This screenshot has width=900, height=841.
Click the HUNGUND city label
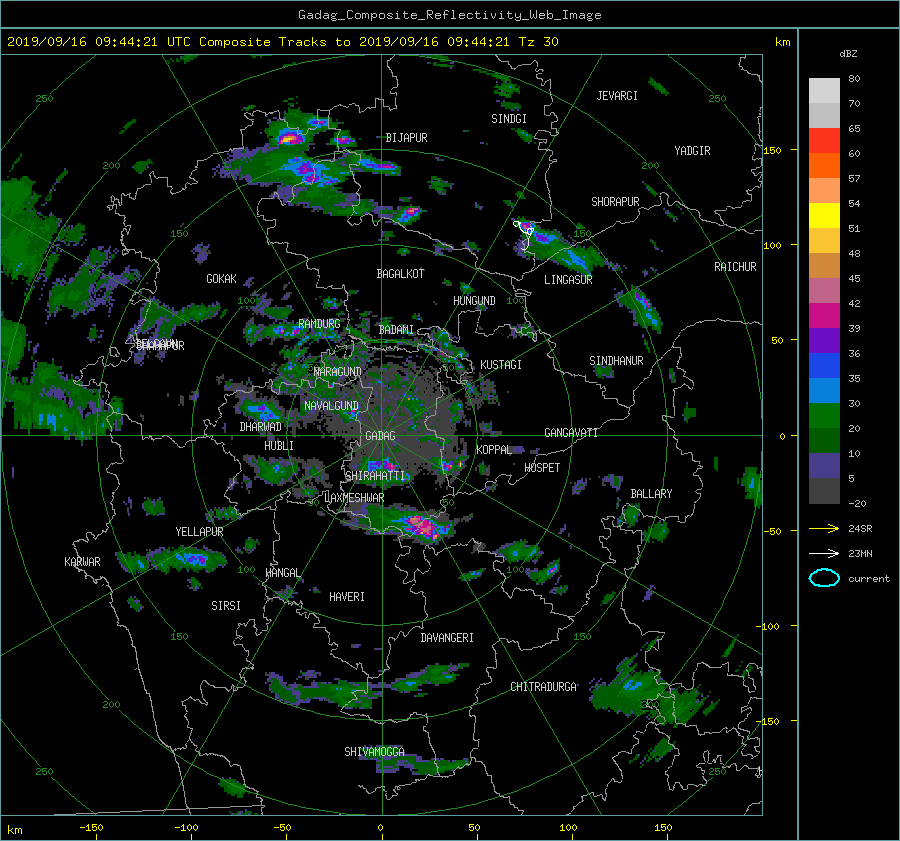(x=474, y=301)
